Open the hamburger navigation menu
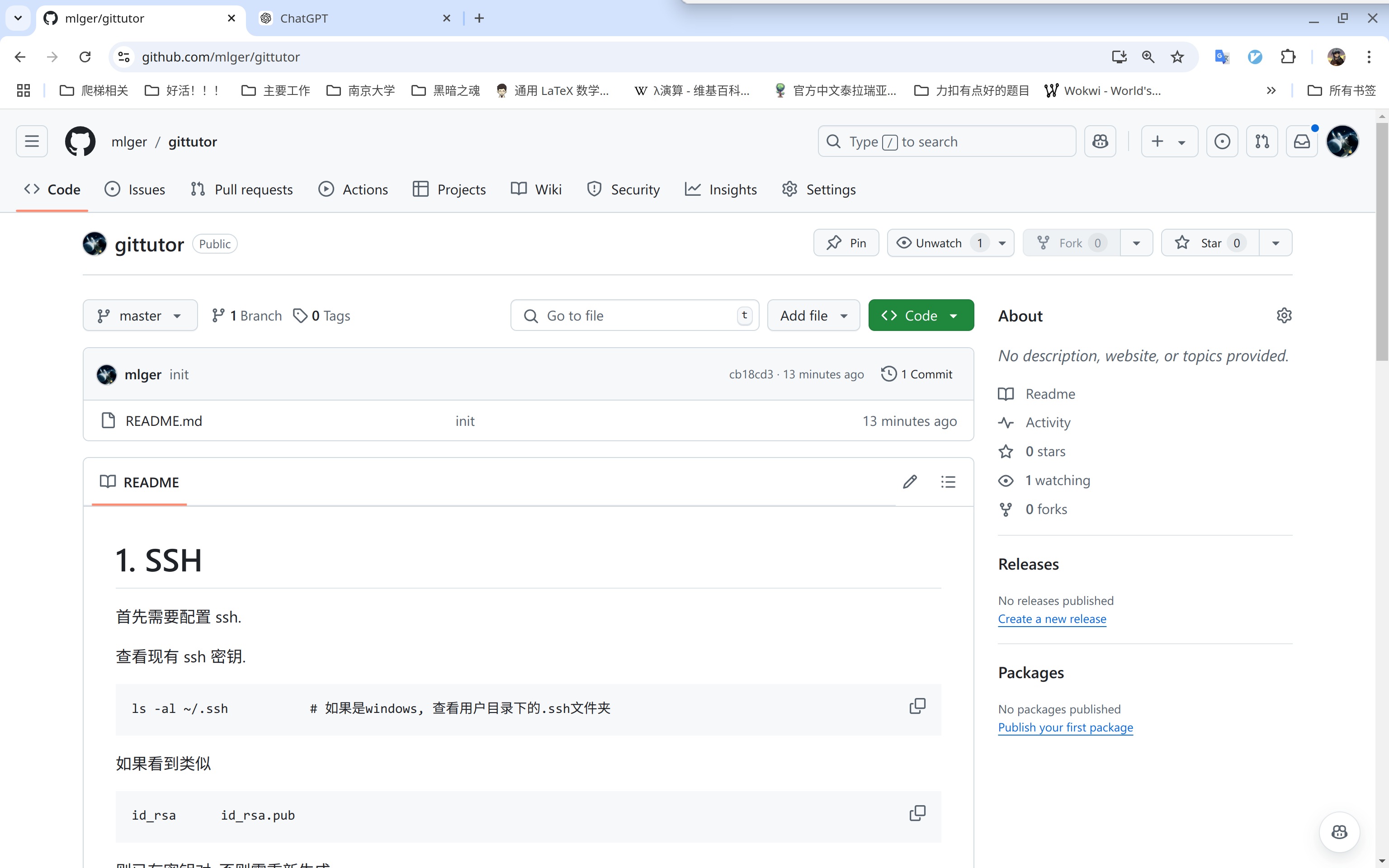The width and height of the screenshot is (1389, 868). coord(32,141)
